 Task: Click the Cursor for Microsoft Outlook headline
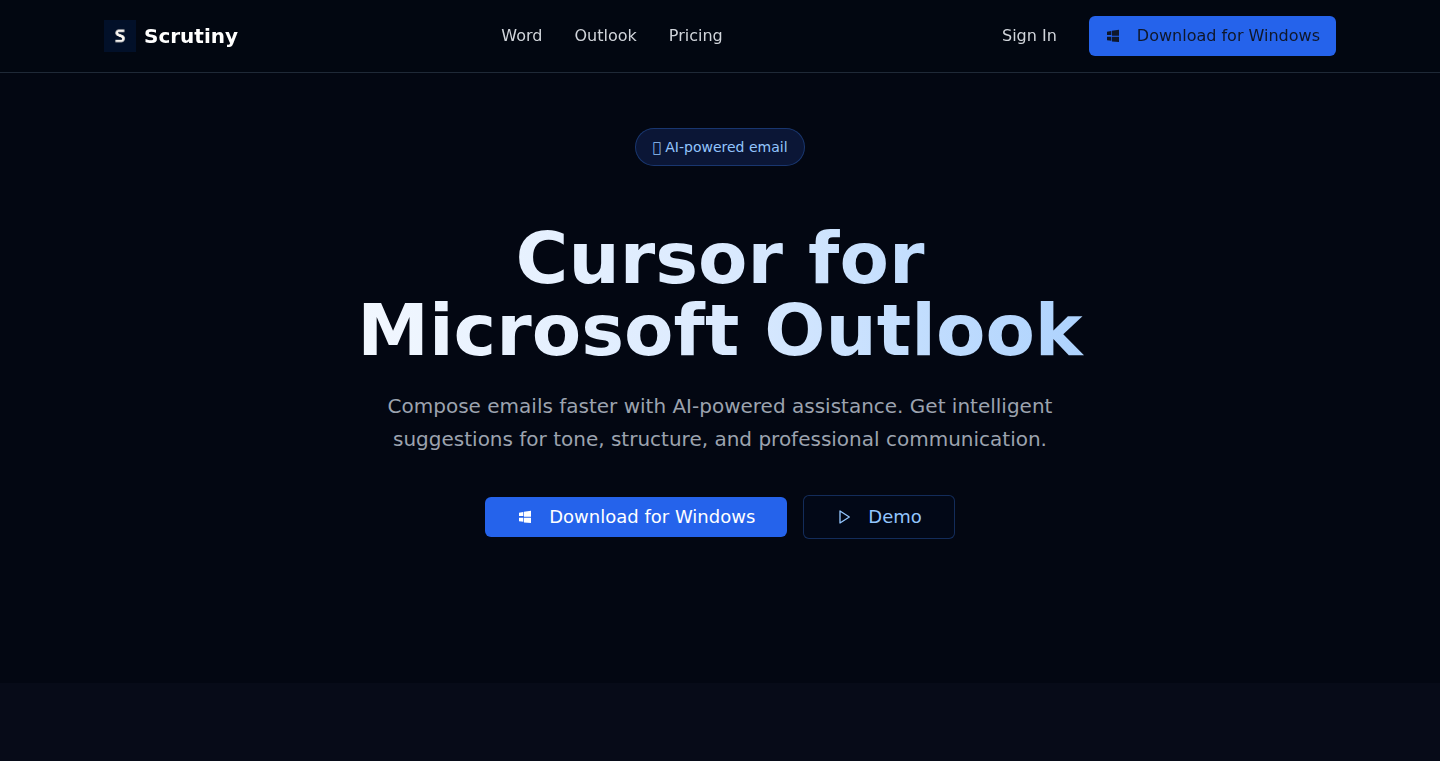tap(720, 295)
